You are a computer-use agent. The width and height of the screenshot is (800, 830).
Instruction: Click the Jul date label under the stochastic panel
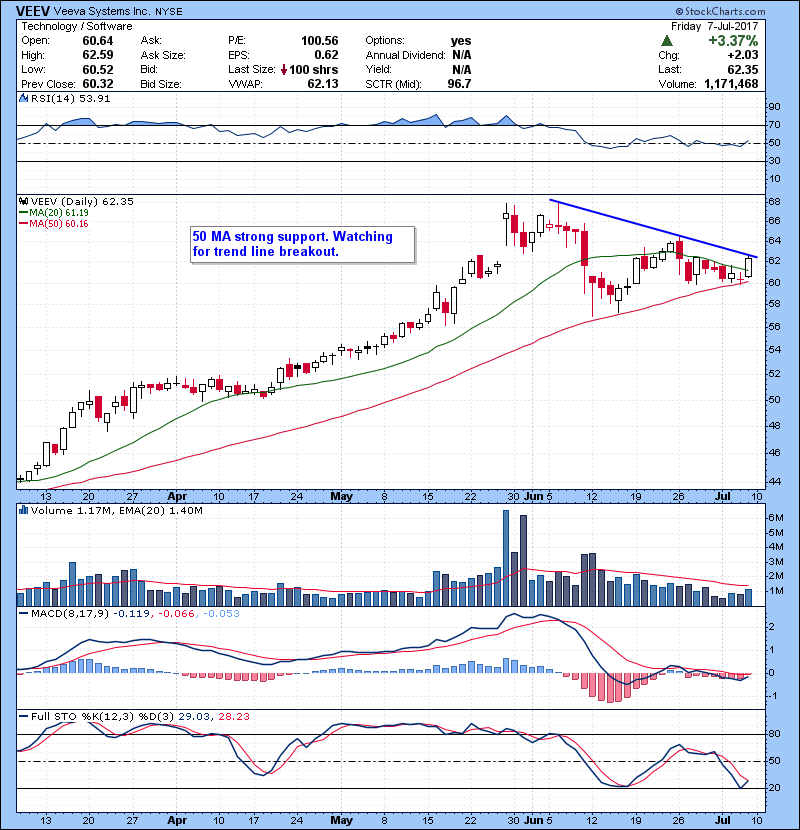[x=723, y=820]
